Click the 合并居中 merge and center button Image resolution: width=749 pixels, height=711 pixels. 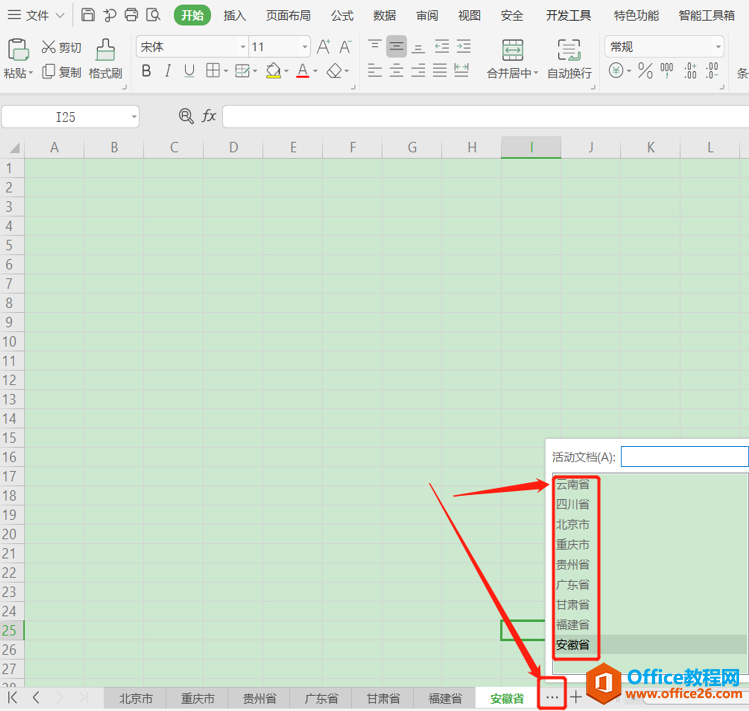point(513,59)
